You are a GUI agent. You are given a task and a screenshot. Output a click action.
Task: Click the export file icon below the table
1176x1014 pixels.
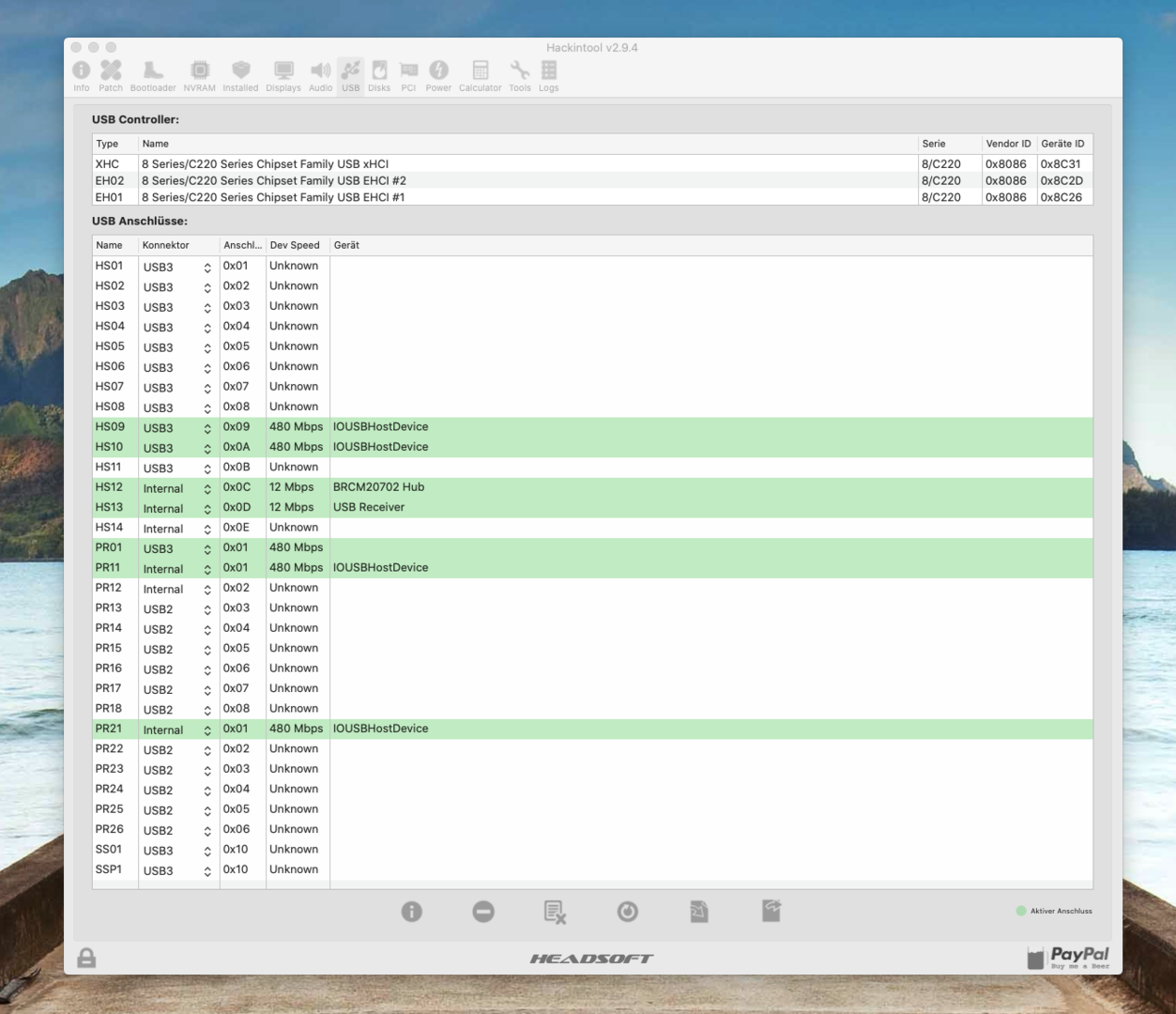771,911
